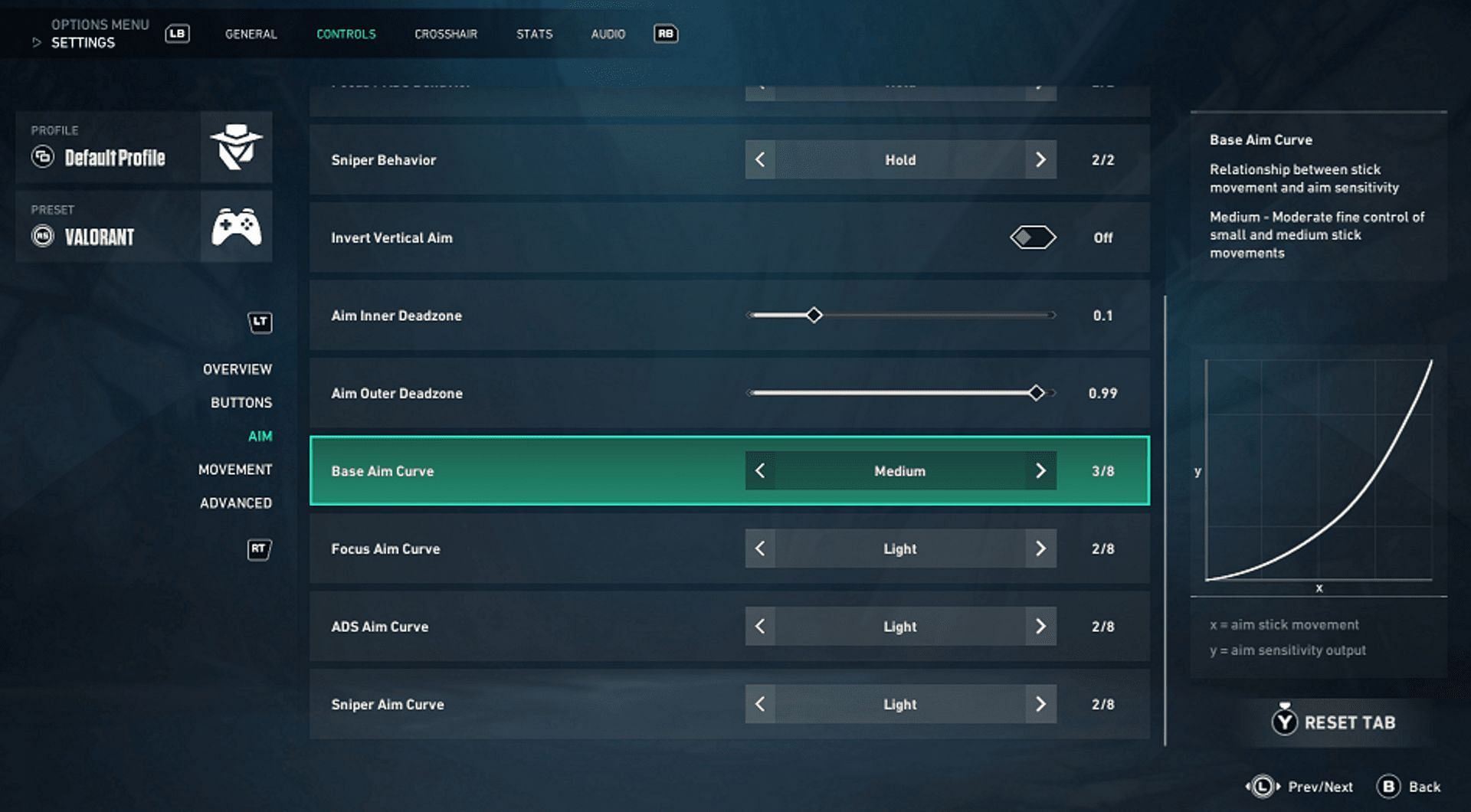
Task: Toggle the Invert Vertical Aim switch
Action: pyautogui.click(x=1033, y=237)
